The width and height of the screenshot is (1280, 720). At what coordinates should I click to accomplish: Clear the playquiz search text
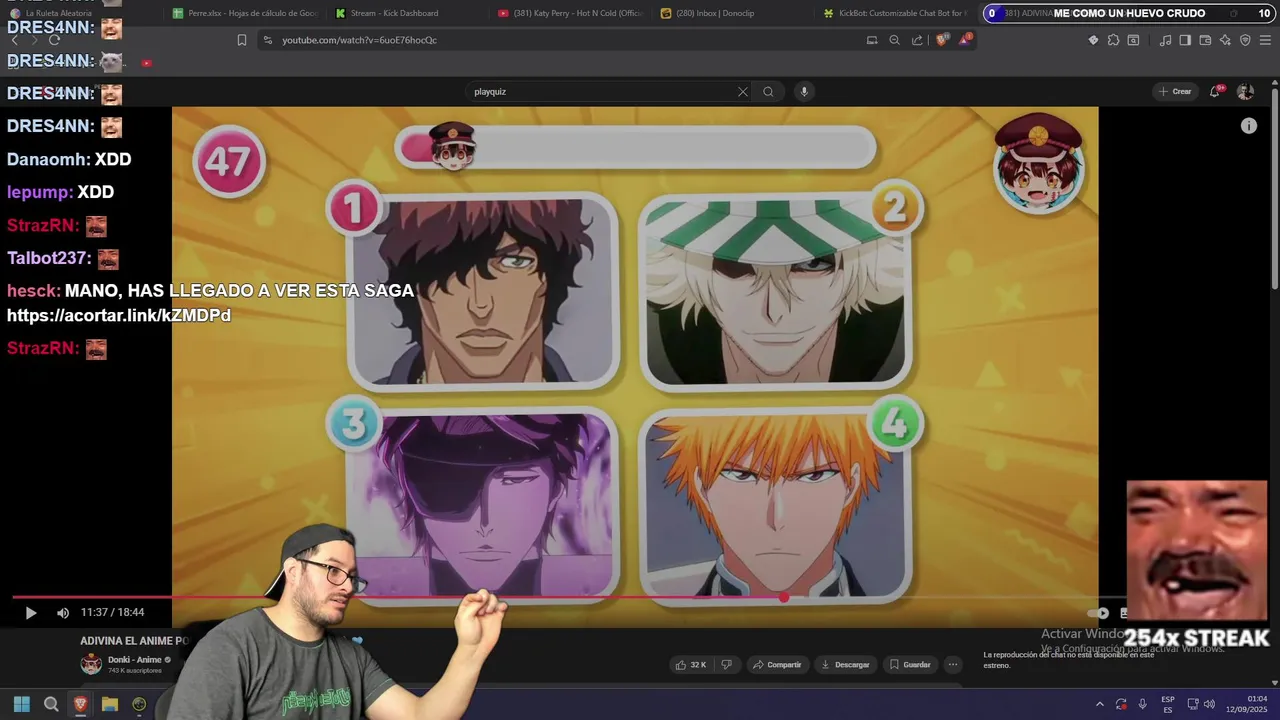pyautogui.click(x=742, y=92)
